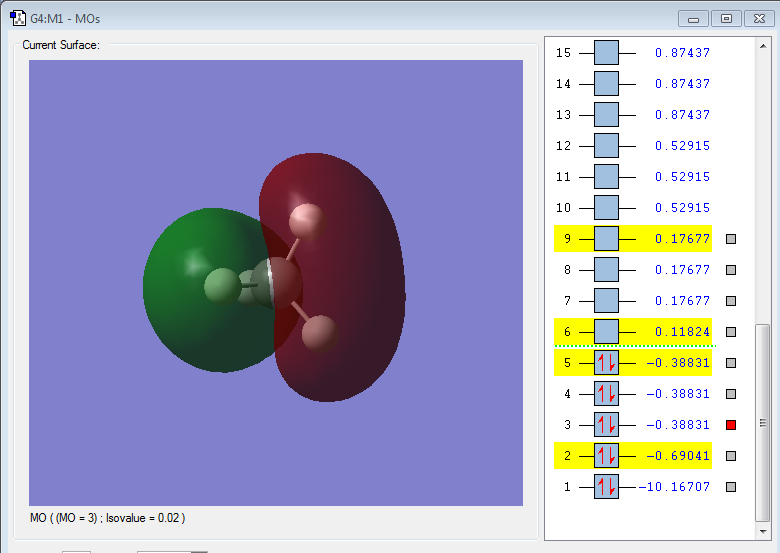The width and height of the screenshot is (780, 553).
Task: Click the red lobe of the MO surface
Action: pyautogui.click(x=348, y=278)
